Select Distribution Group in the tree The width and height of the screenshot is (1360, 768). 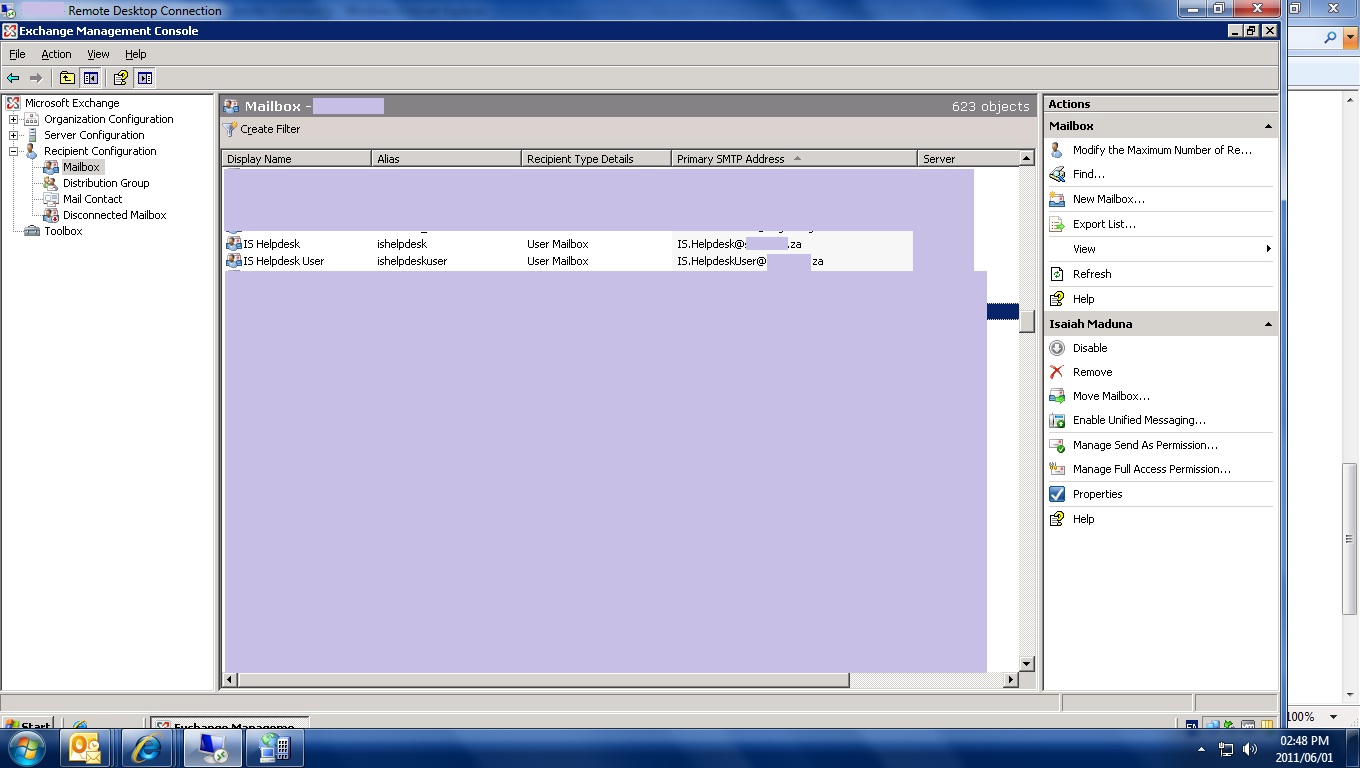point(106,183)
